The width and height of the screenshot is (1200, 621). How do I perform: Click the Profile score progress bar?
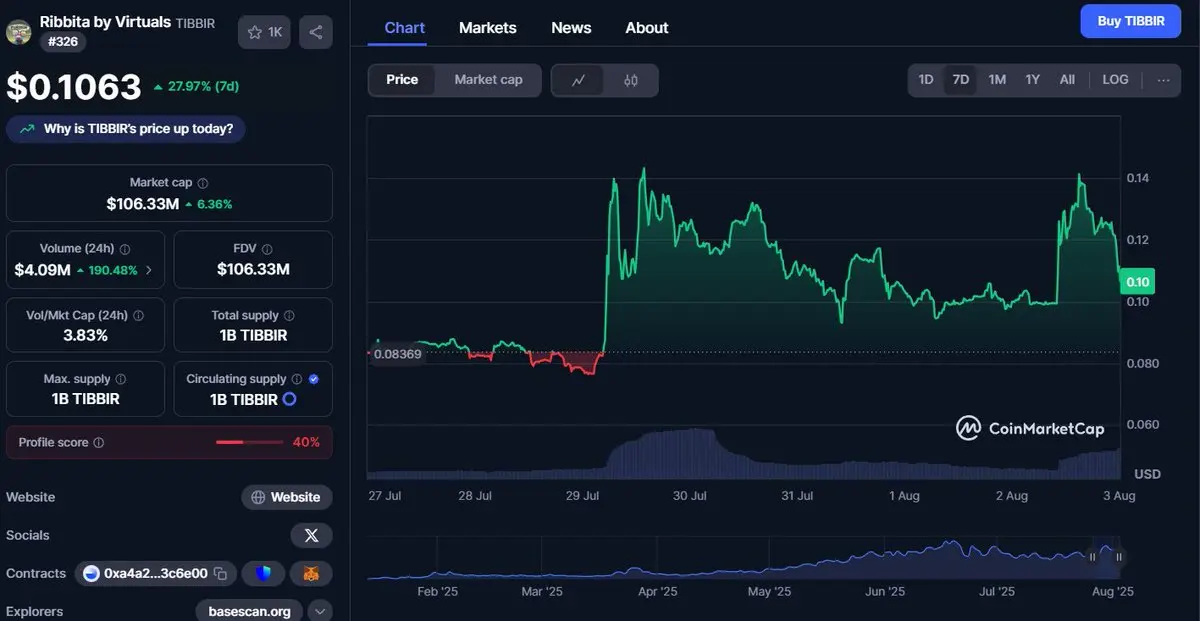point(249,442)
